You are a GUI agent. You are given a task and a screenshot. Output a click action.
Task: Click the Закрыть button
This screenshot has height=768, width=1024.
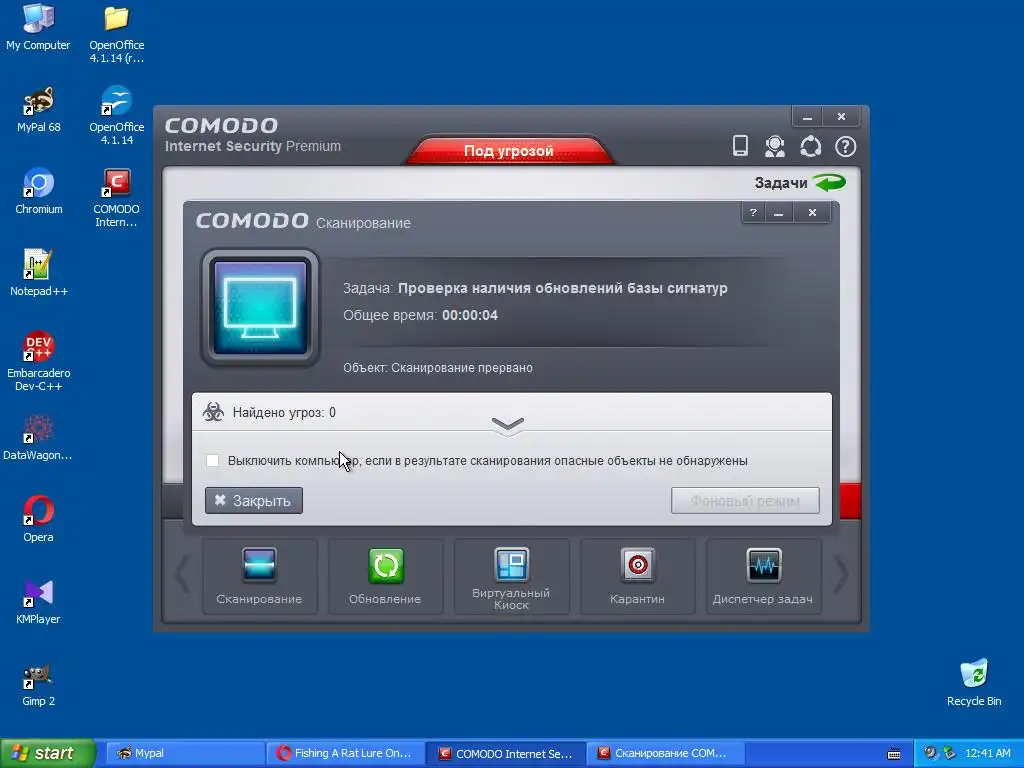pos(254,500)
